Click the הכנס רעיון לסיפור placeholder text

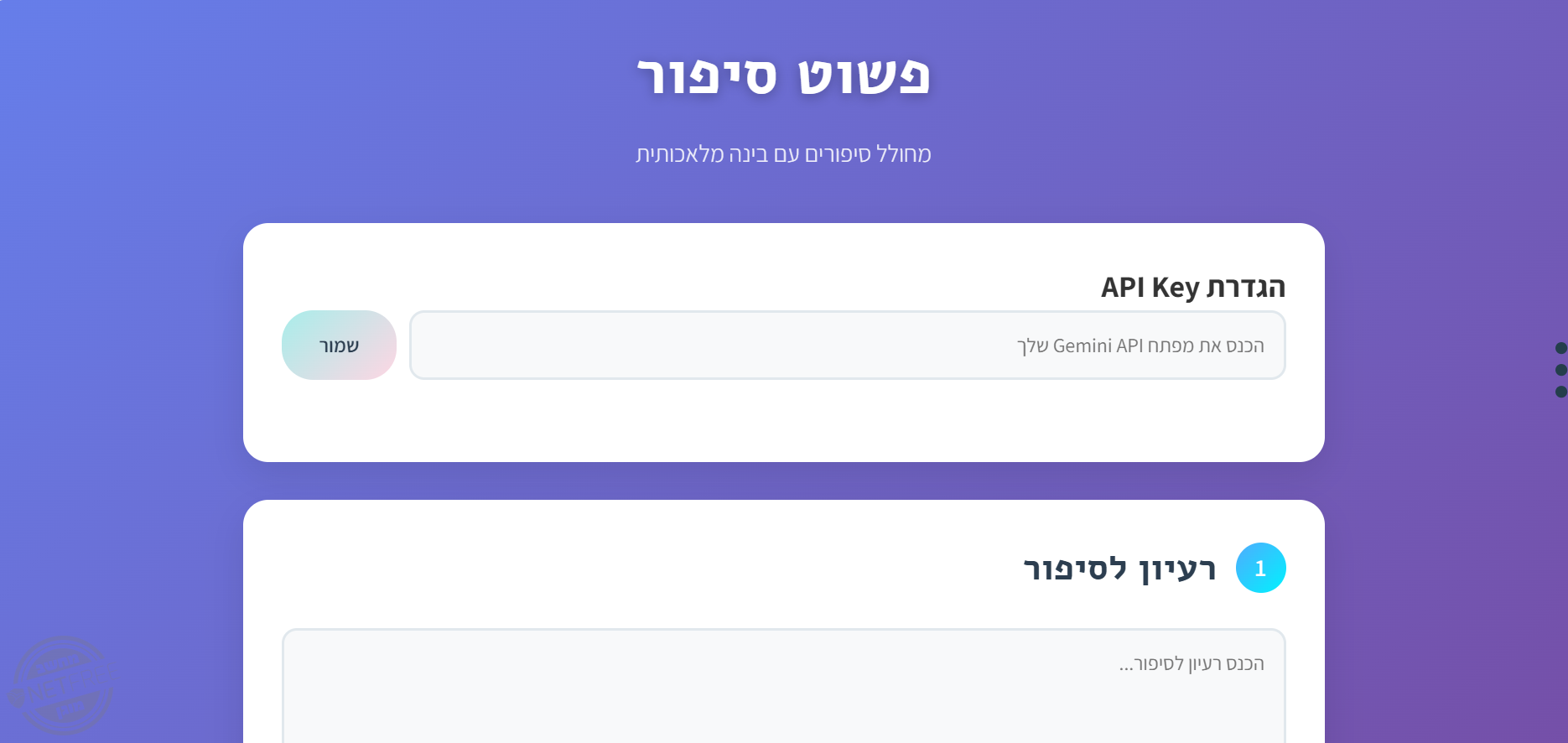[1192, 663]
